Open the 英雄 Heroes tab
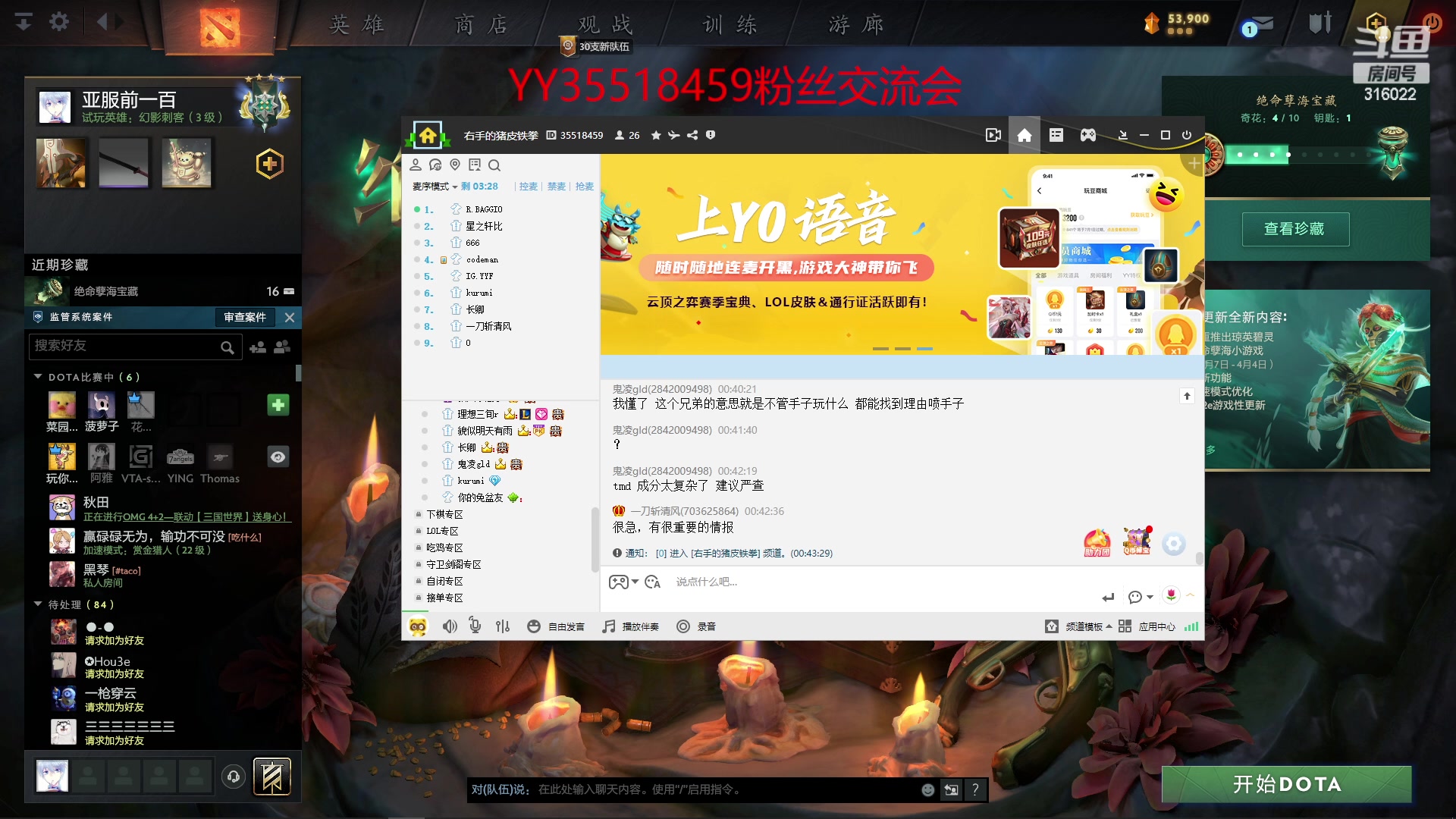Viewport: 1456px width, 819px height. tap(356, 25)
